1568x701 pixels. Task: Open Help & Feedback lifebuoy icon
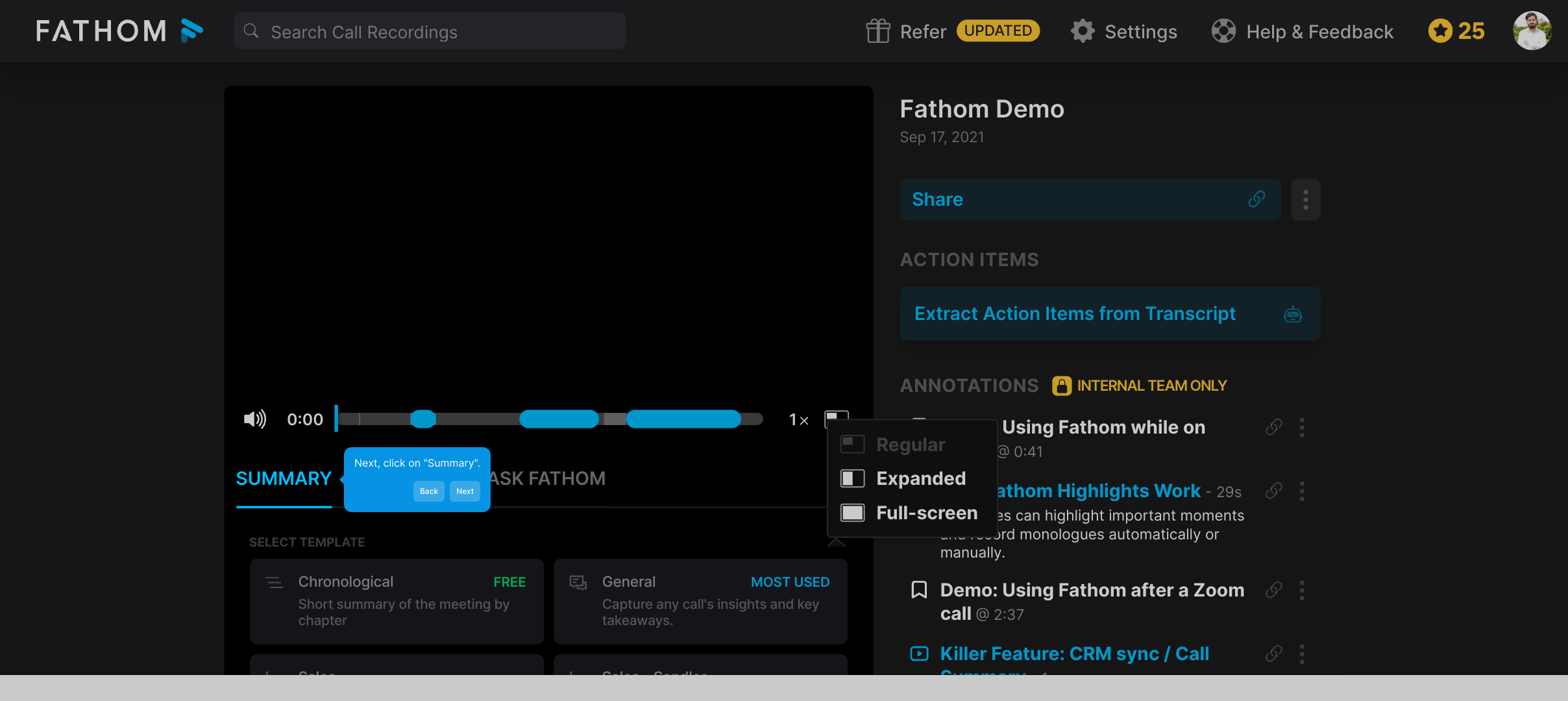pos(1223,31)
